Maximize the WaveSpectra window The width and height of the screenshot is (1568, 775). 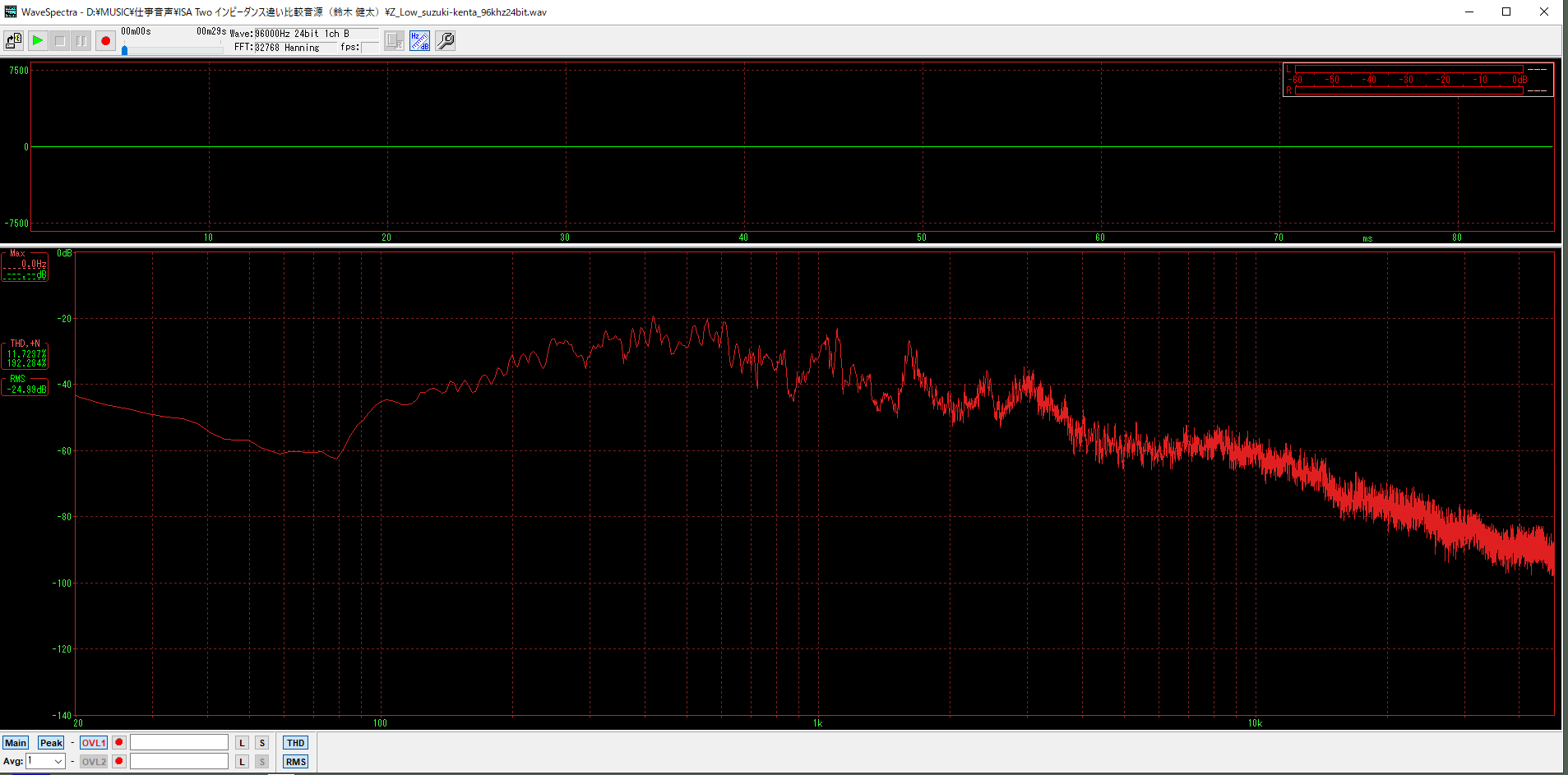pos(1506,12)
